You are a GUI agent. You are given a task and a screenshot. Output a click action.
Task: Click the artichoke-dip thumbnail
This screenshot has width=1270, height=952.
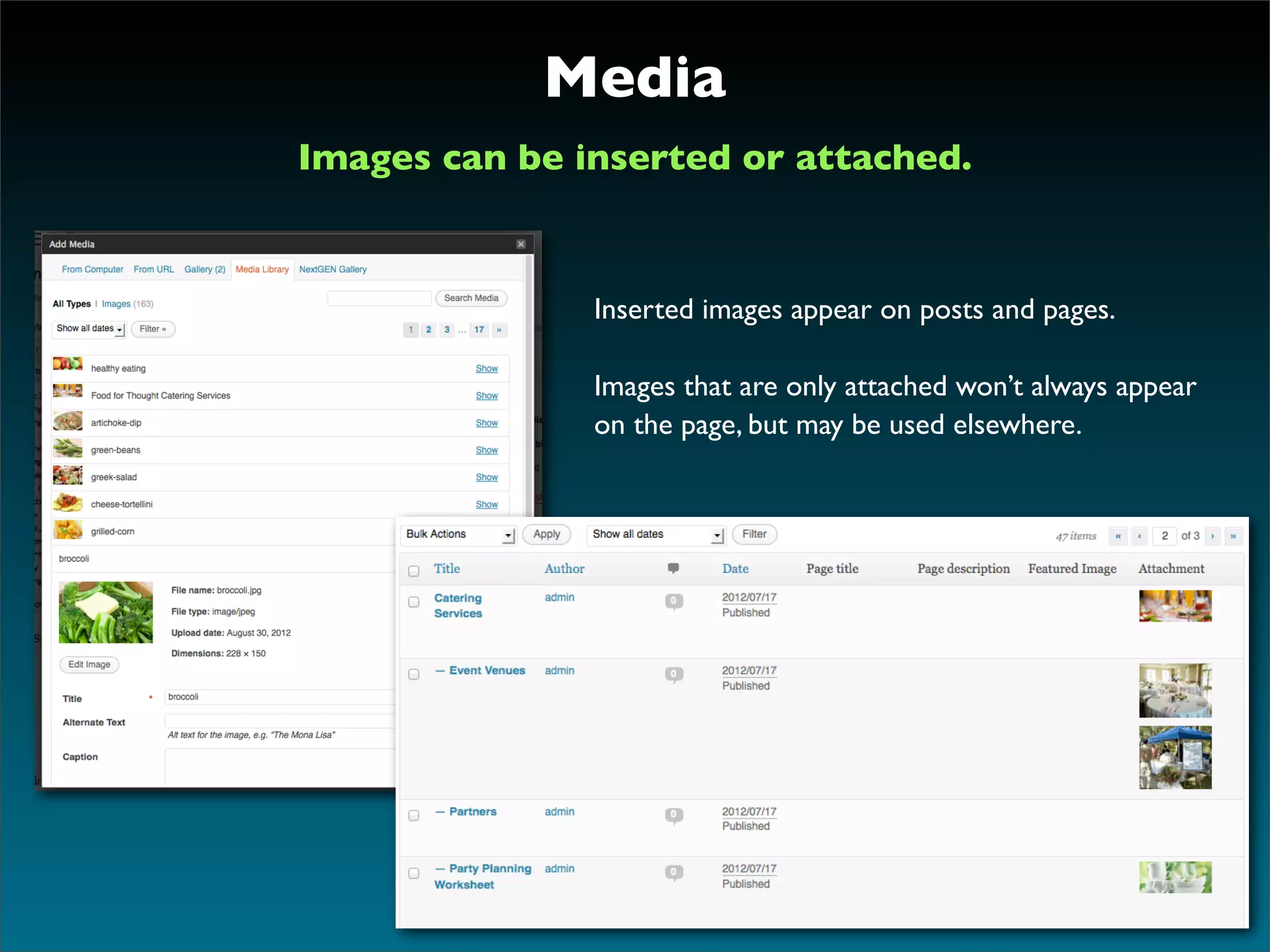tap(68, 421)
